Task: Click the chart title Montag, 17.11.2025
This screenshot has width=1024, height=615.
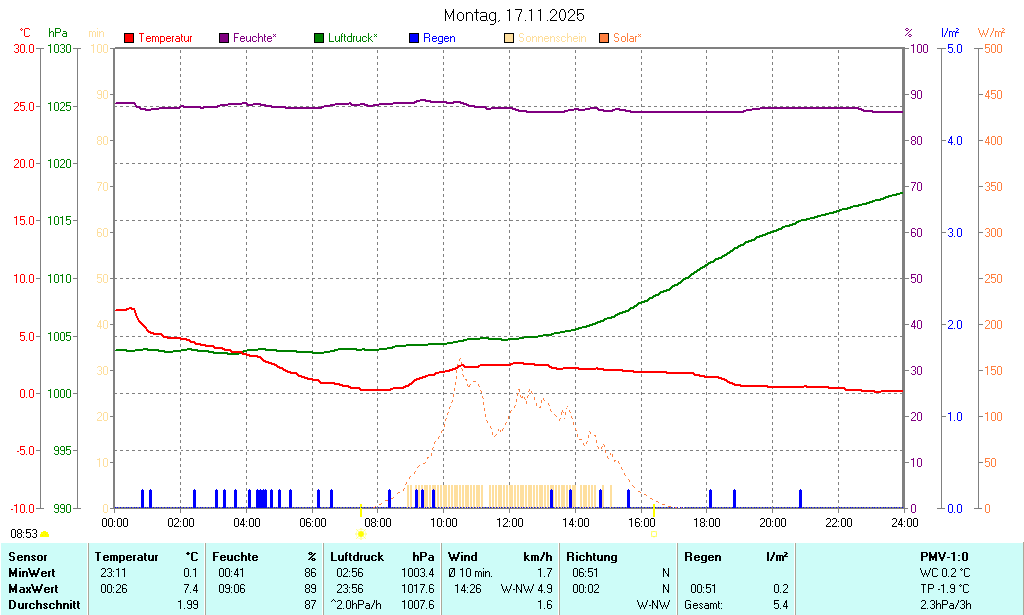Action: tap(514, 15)
